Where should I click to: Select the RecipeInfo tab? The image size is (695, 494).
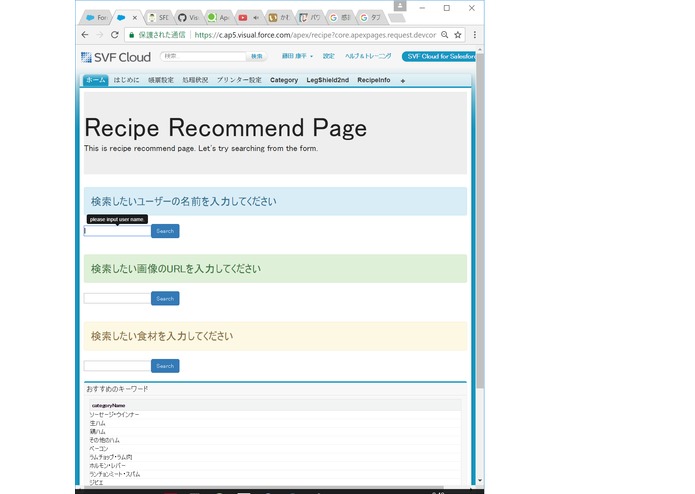click(x=374, y=80)
